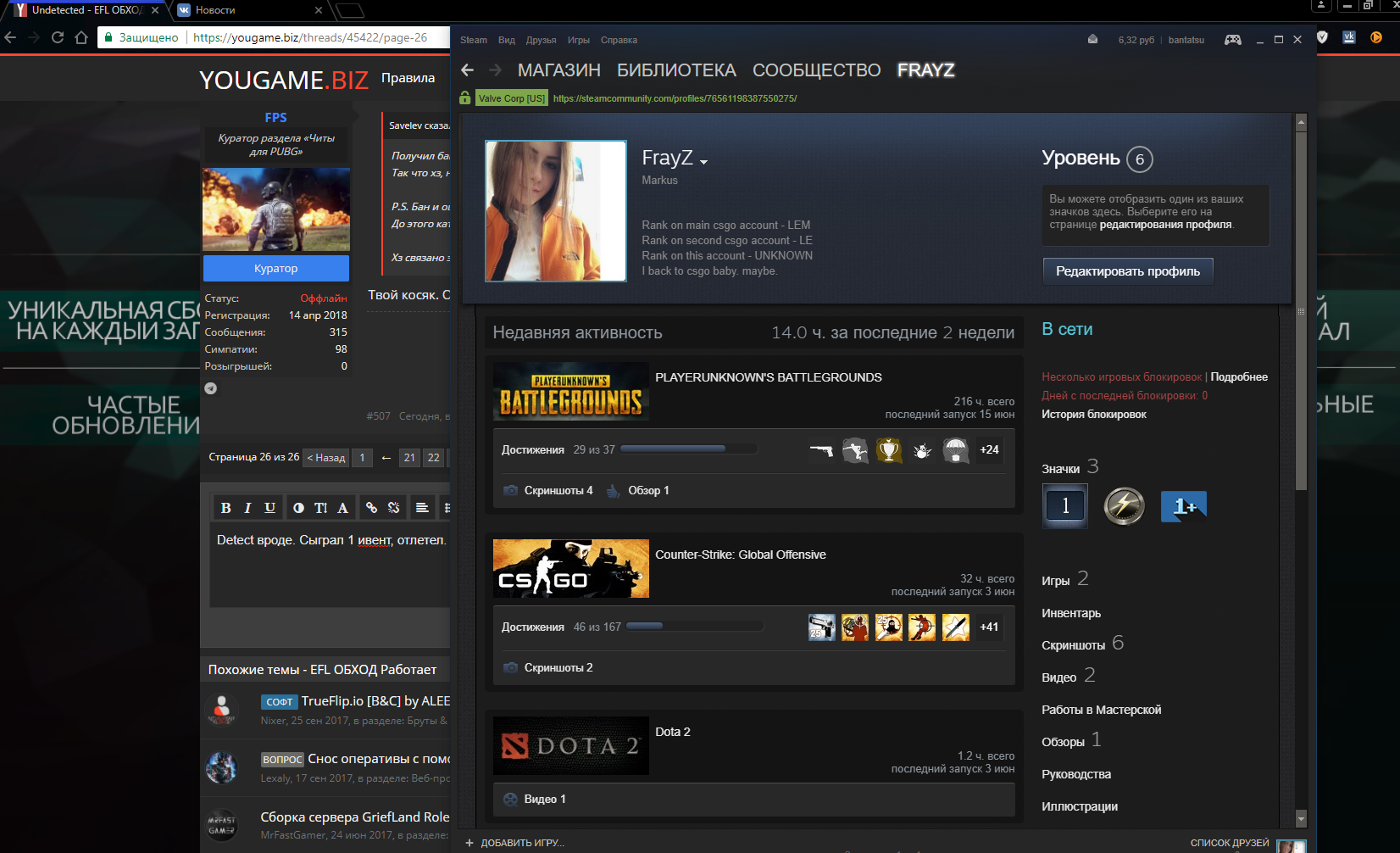
Task: Click inside the forum reply text area
Action: (330, 566)
